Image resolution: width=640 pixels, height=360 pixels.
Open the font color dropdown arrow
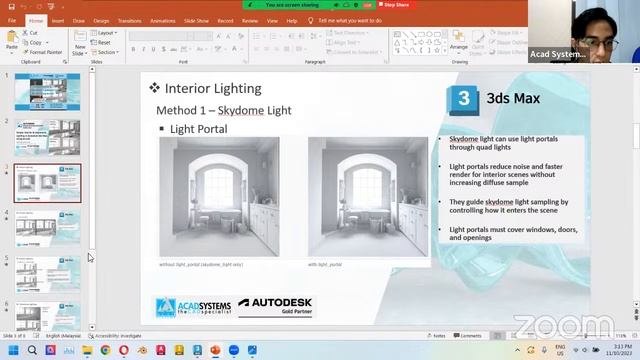pos(241,49)
